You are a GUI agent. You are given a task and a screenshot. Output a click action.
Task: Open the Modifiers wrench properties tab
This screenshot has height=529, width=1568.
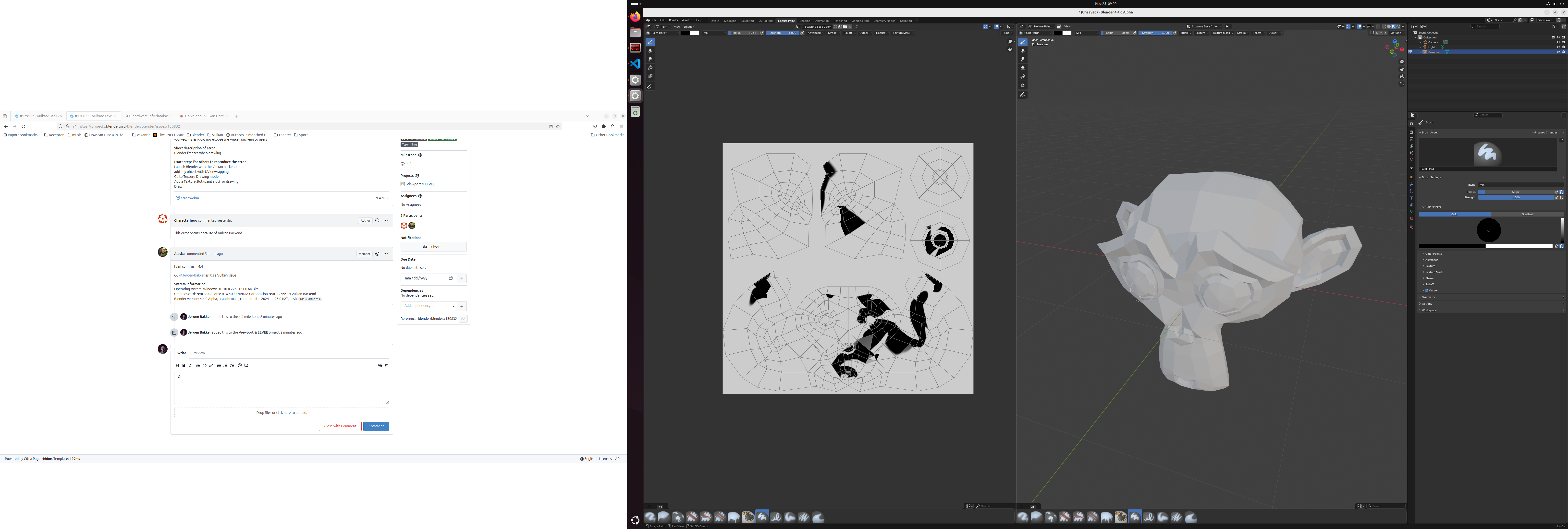tap(1411, 184)
